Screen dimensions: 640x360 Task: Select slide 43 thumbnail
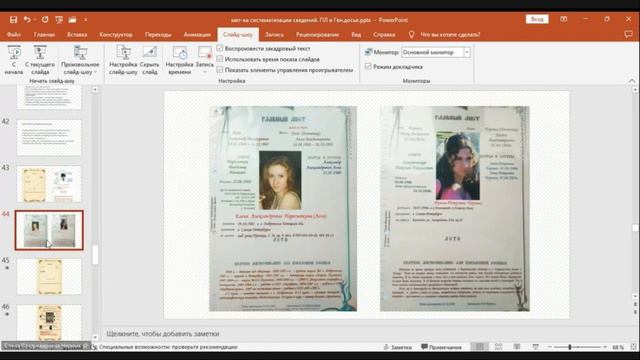(49, 184)
